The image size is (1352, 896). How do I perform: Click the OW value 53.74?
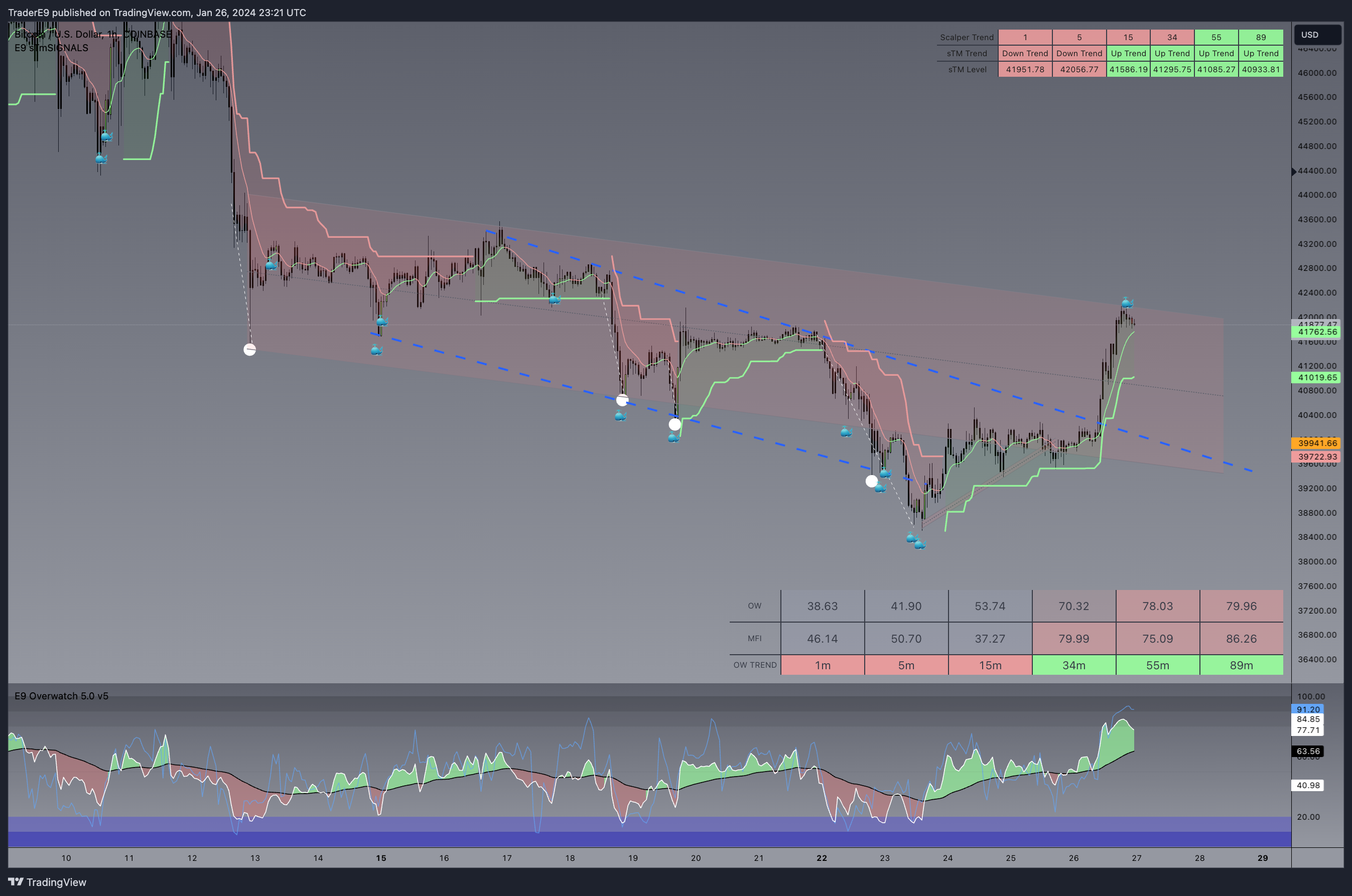[990, 606]
